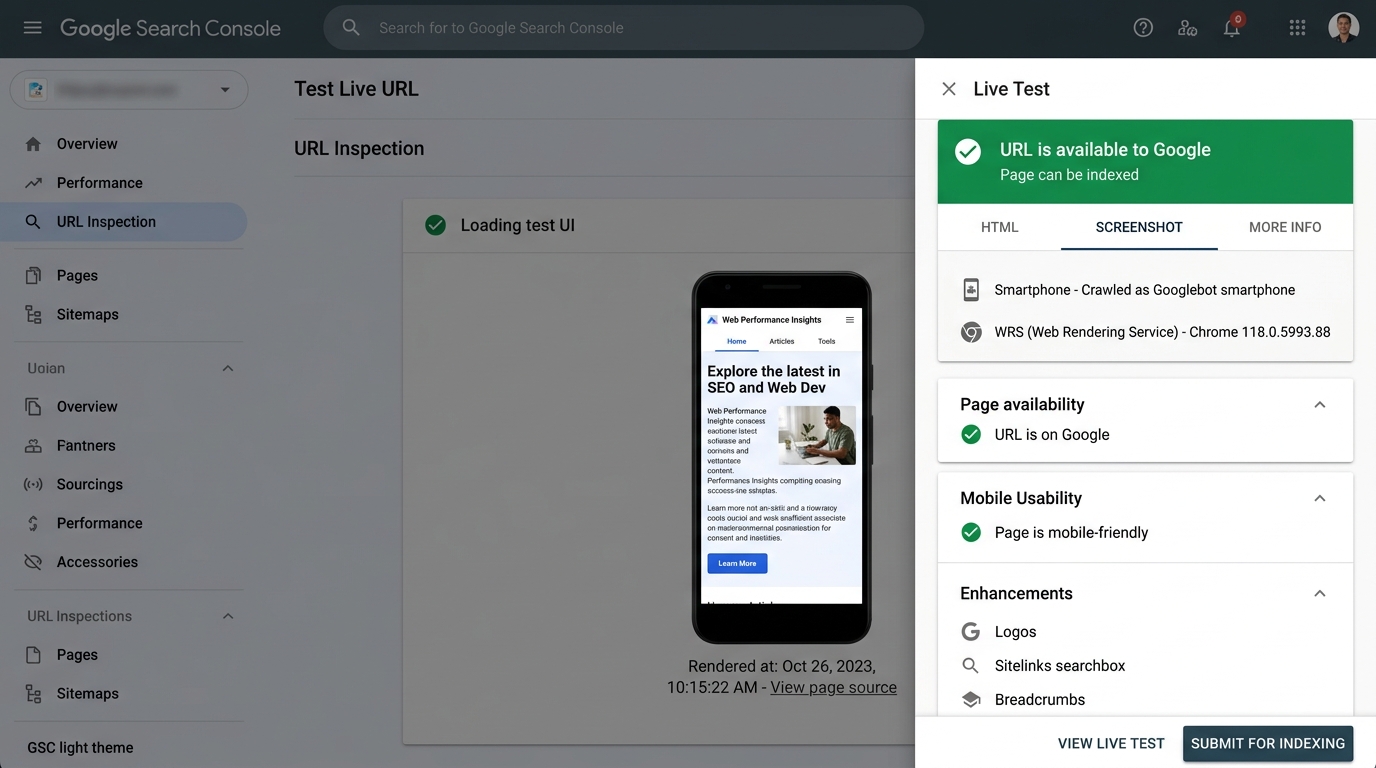
Task: Select the SCREENSHOT tab
Action: (1139, 227)
